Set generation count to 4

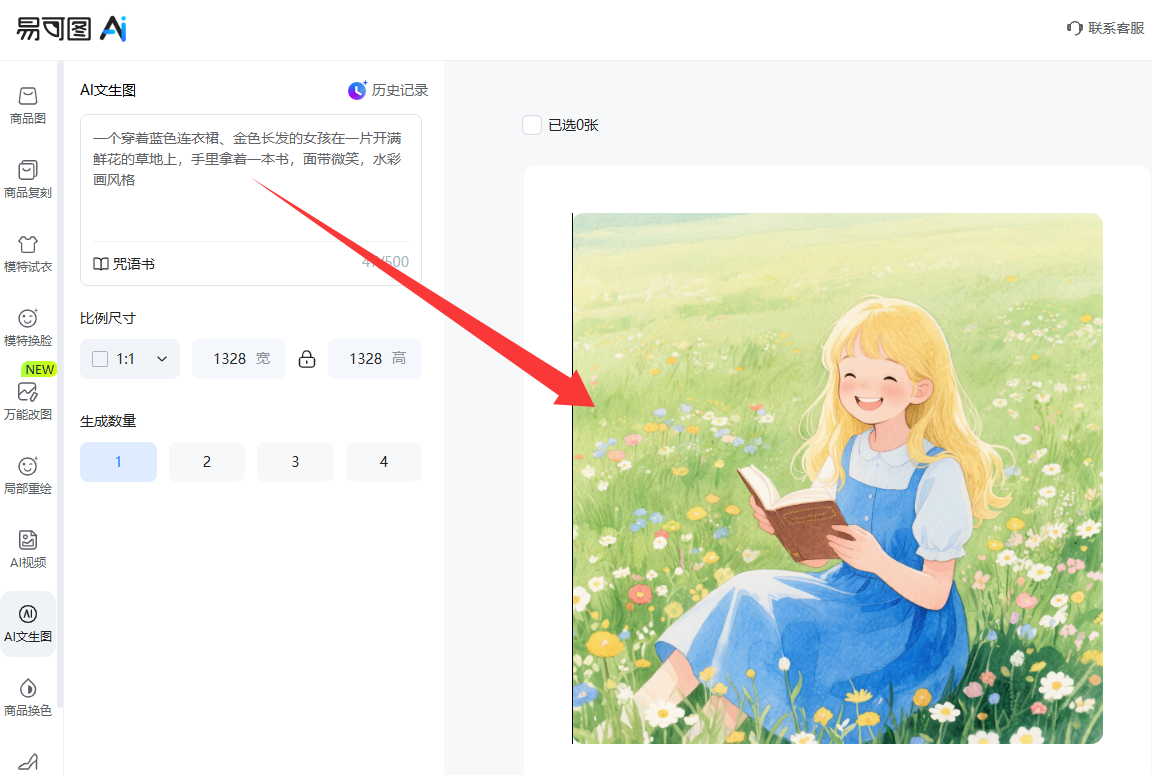[384, 461]
